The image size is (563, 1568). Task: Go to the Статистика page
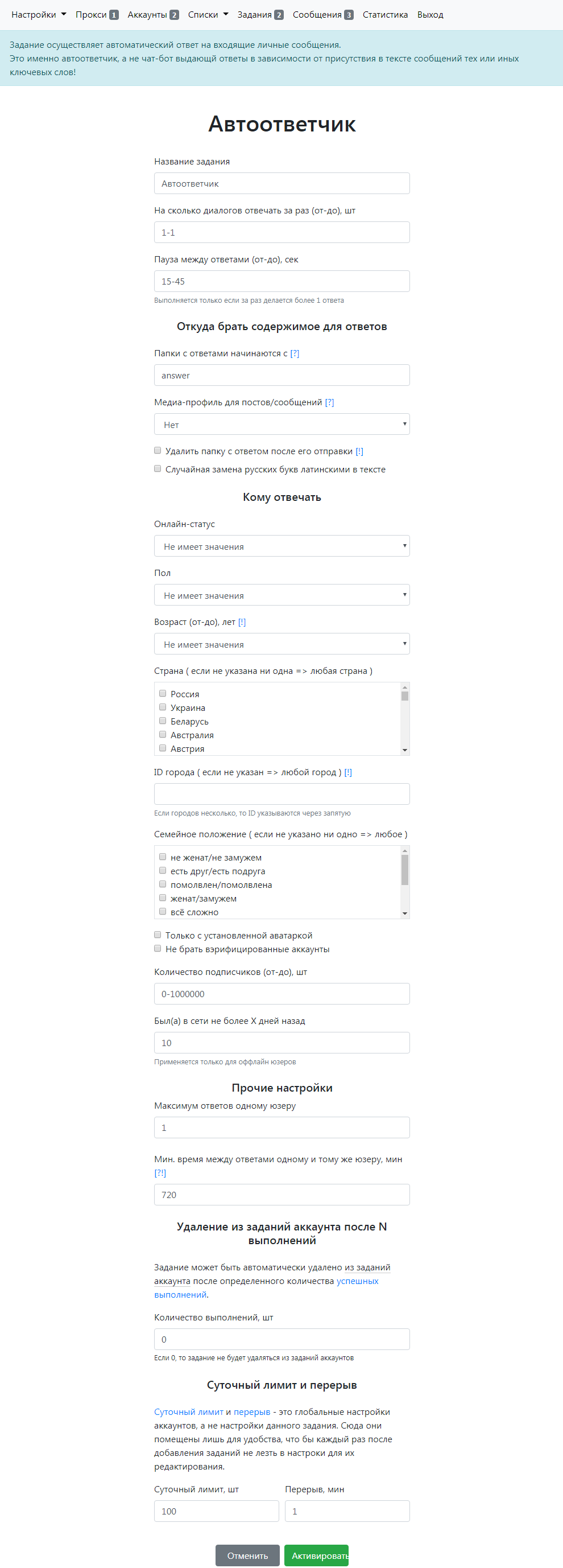click(385, 15)
